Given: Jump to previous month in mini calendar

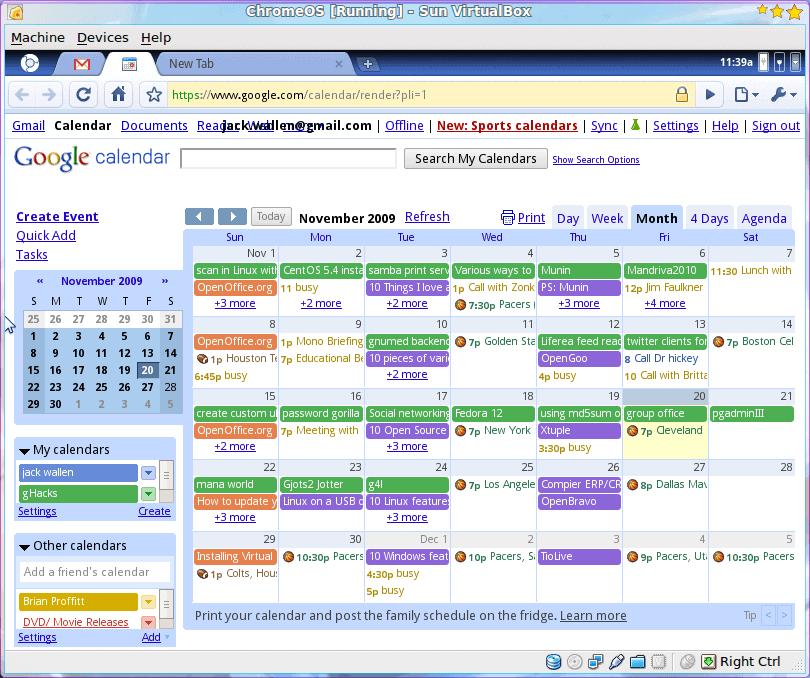Looking at the screenshot, I should [x=40, y=281].
